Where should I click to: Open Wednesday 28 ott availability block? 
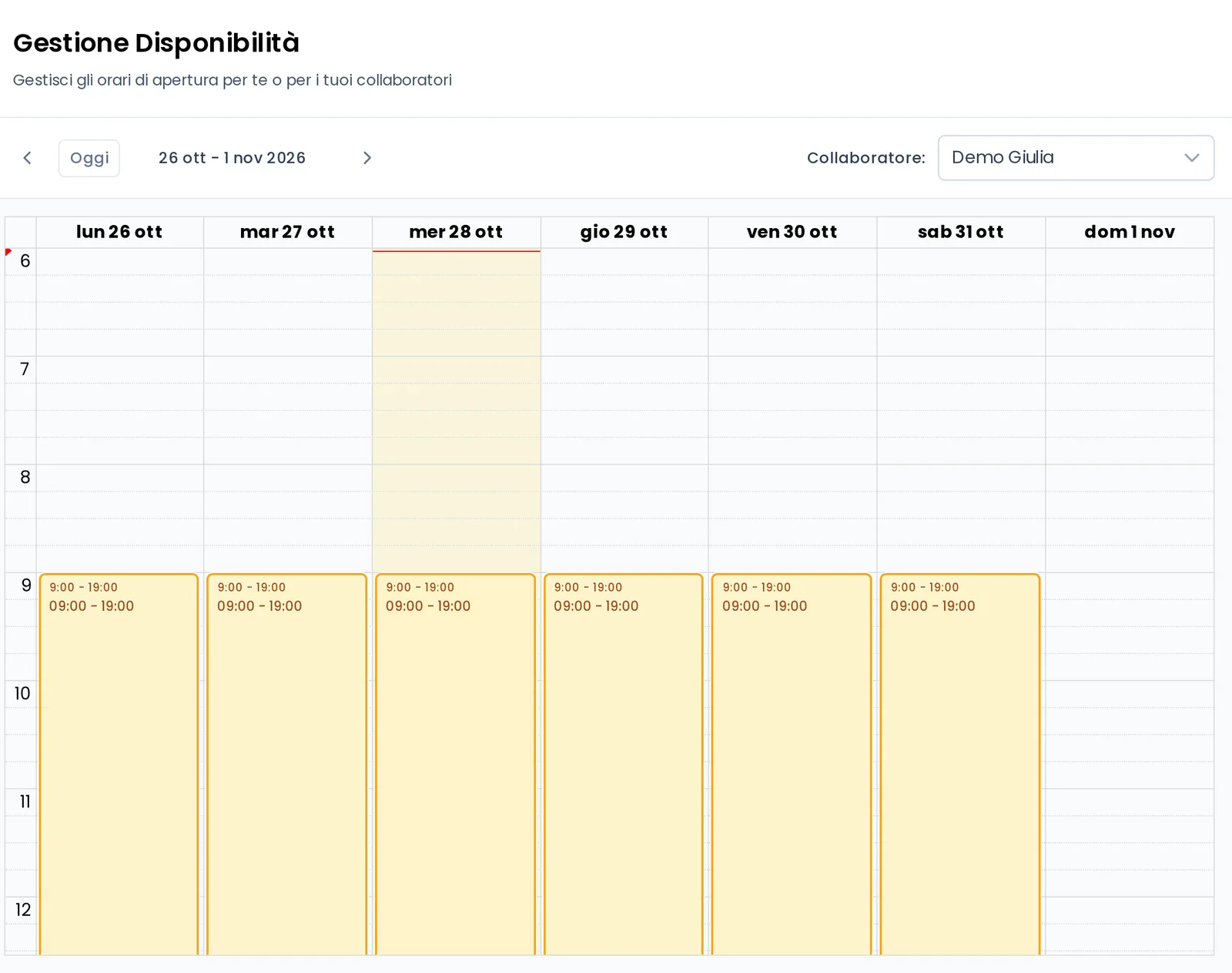pyautogui.click(x=455, y=764)
